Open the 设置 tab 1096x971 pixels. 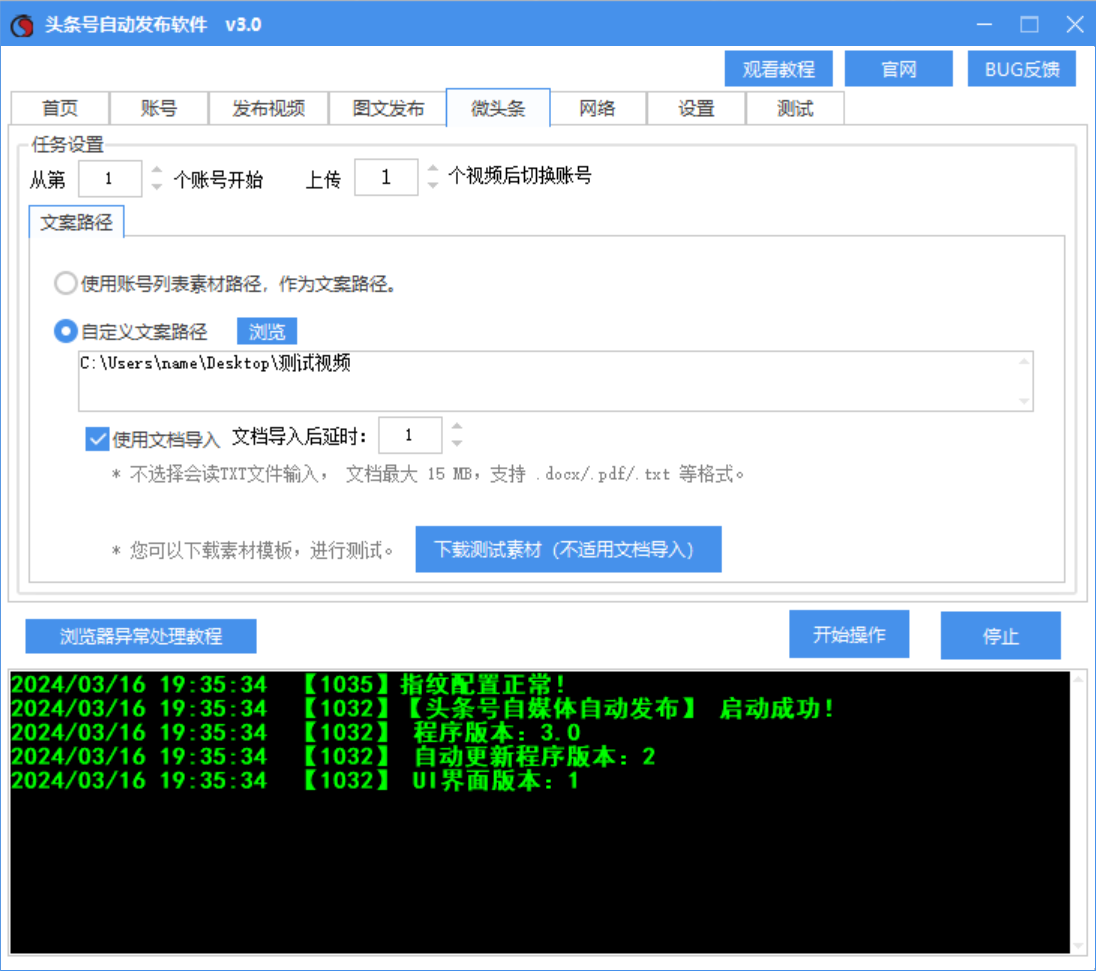click(696, 108)
